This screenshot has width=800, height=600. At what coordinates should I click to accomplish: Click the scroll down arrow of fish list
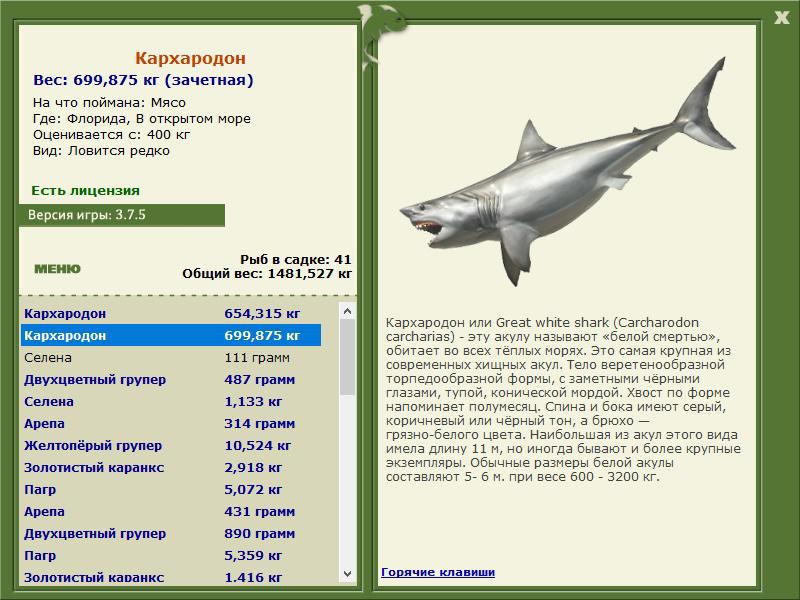347,573
